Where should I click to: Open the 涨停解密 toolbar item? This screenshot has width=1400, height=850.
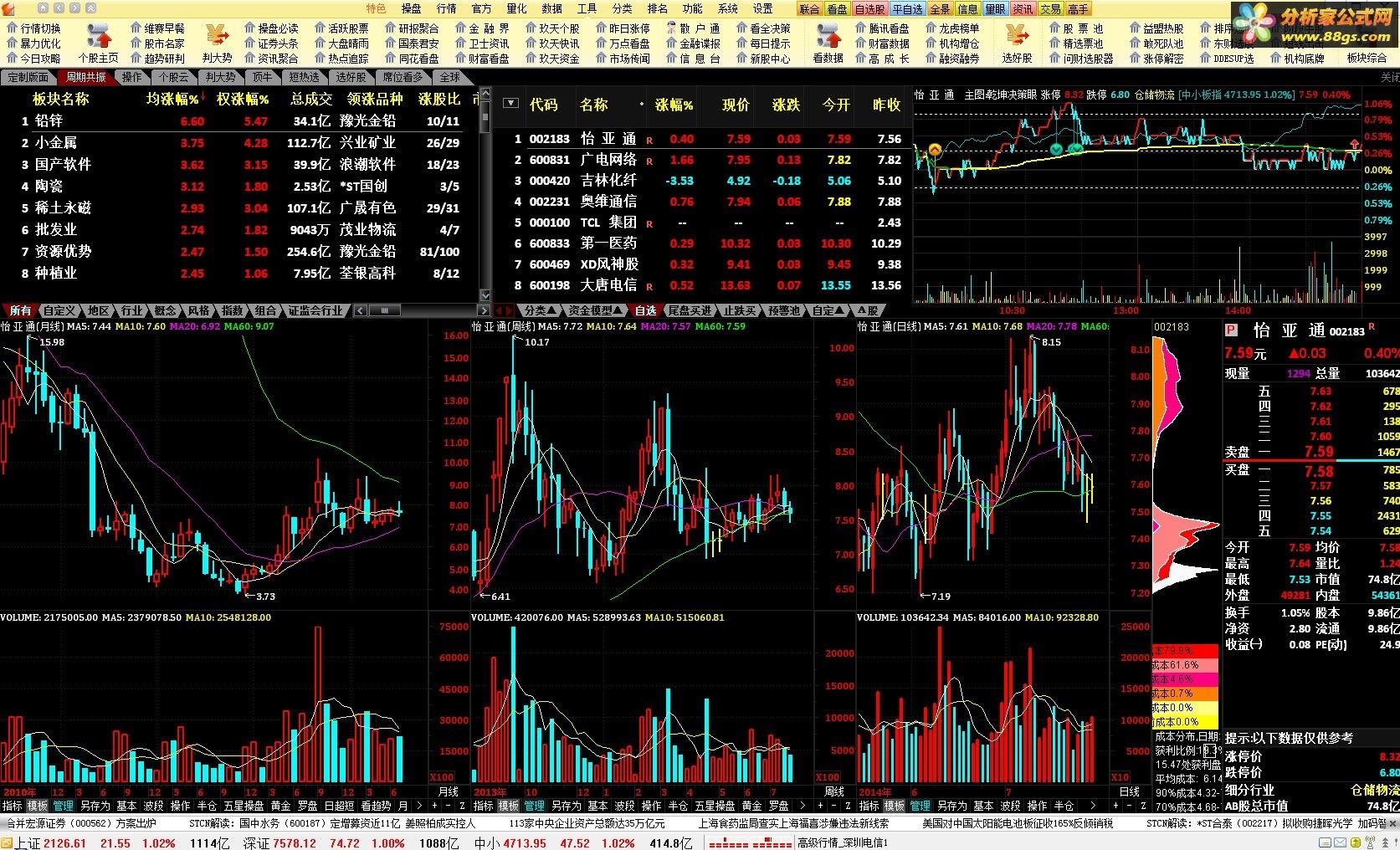pyautogui.click(x=1156, y=59)
